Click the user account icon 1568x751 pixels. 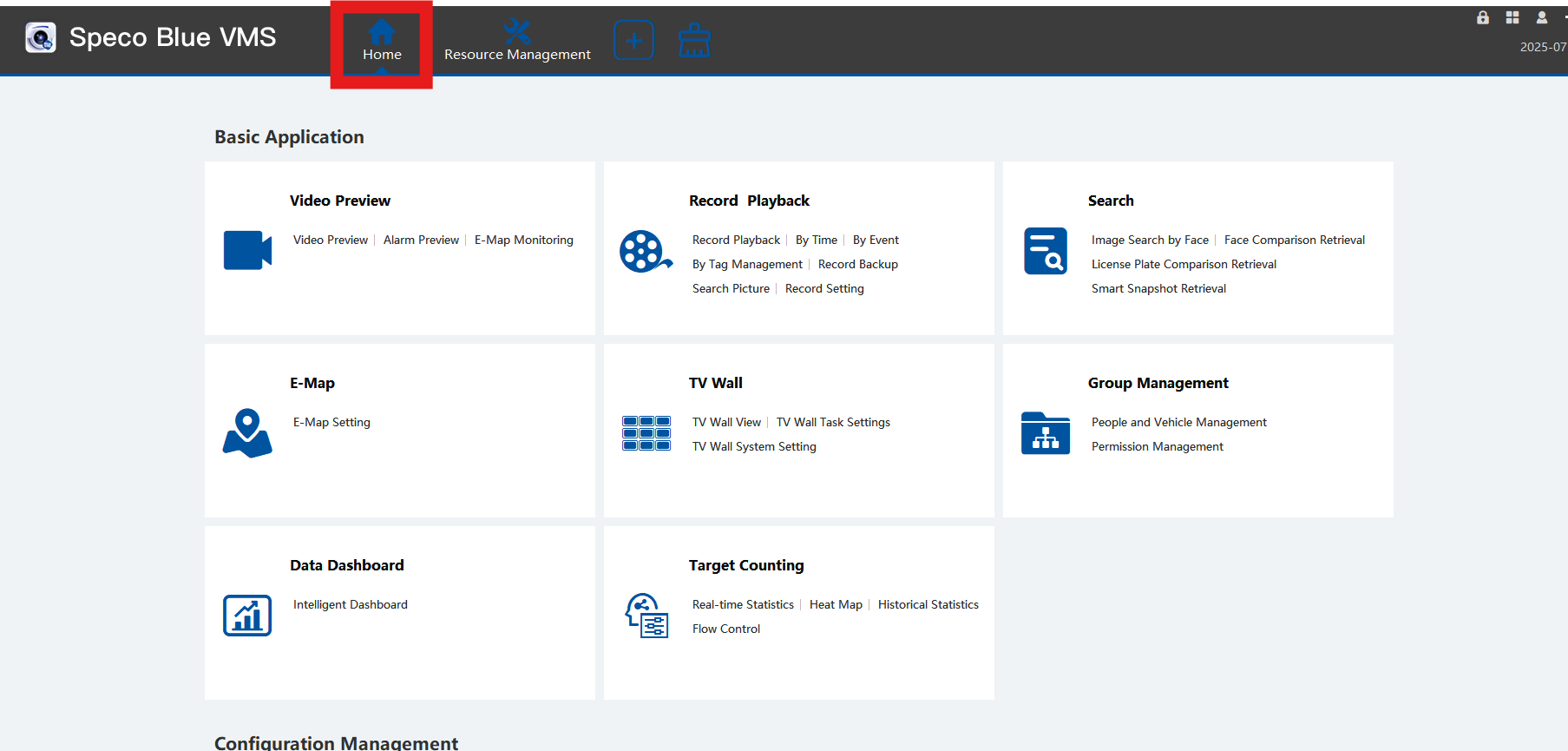click(1542, 17)
